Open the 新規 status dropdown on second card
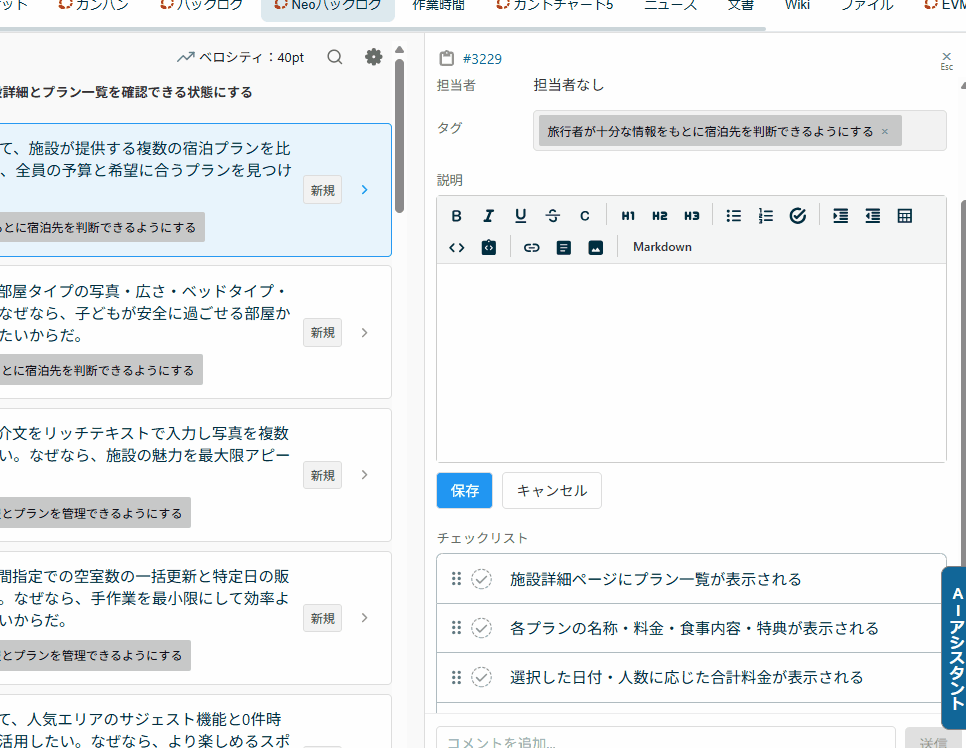Screen dimensions: 966x748 pos(322,333)
